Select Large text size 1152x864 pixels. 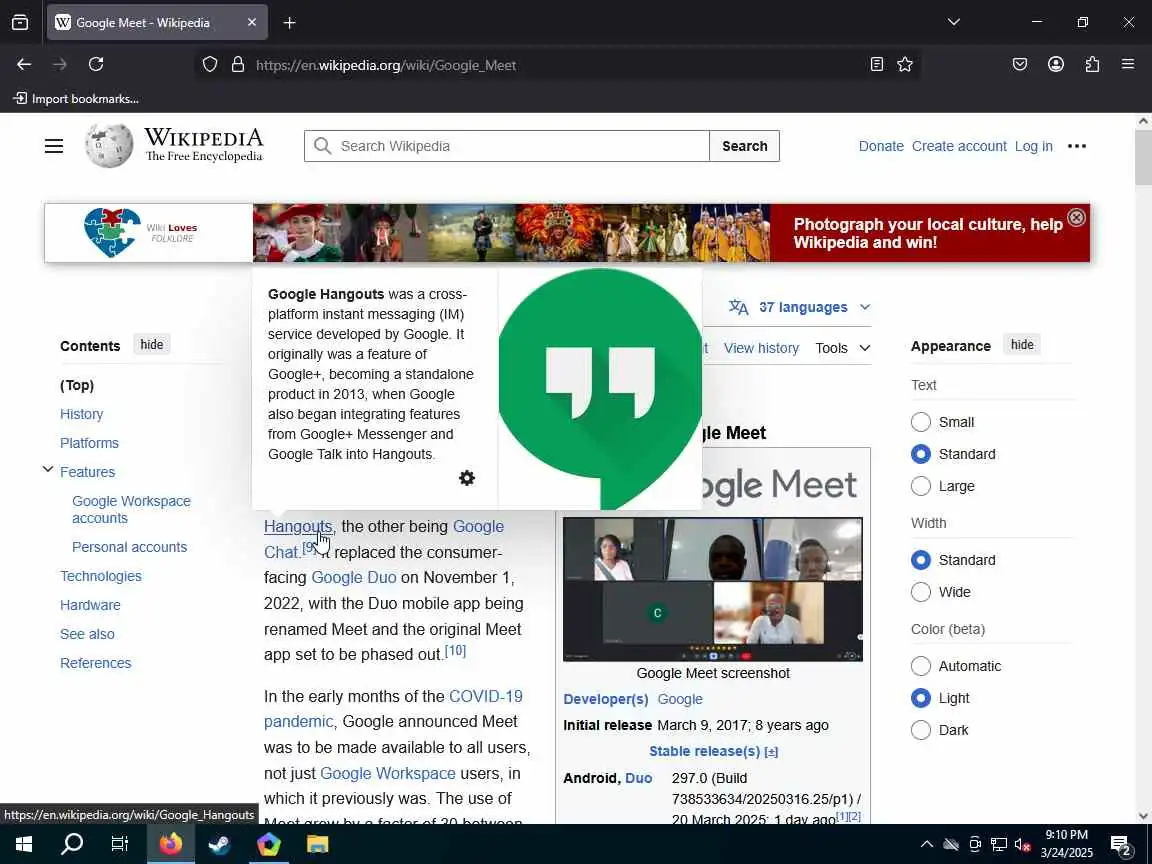921,486
